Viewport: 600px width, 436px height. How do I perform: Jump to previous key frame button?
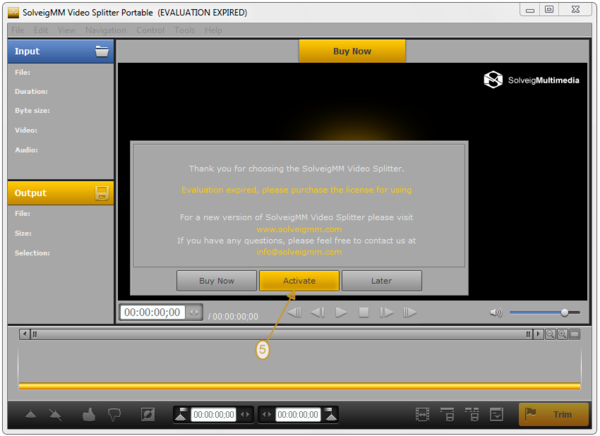click(x=294, y=313)
